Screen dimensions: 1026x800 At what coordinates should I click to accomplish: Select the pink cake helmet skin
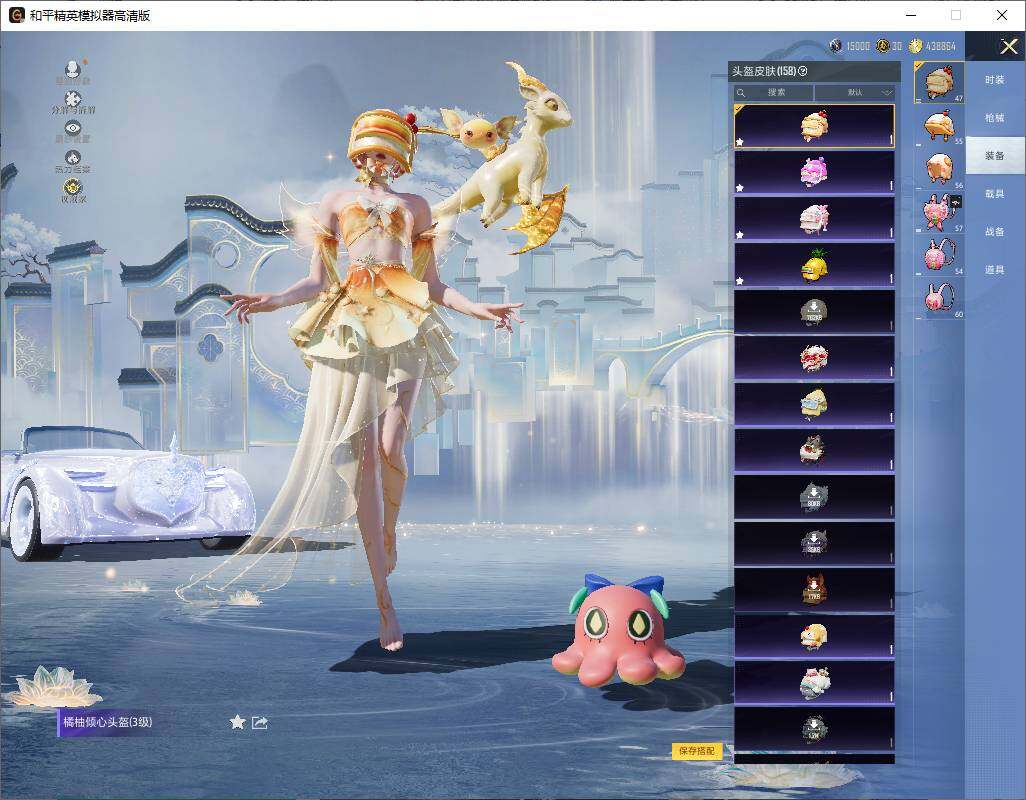point(814,173)
